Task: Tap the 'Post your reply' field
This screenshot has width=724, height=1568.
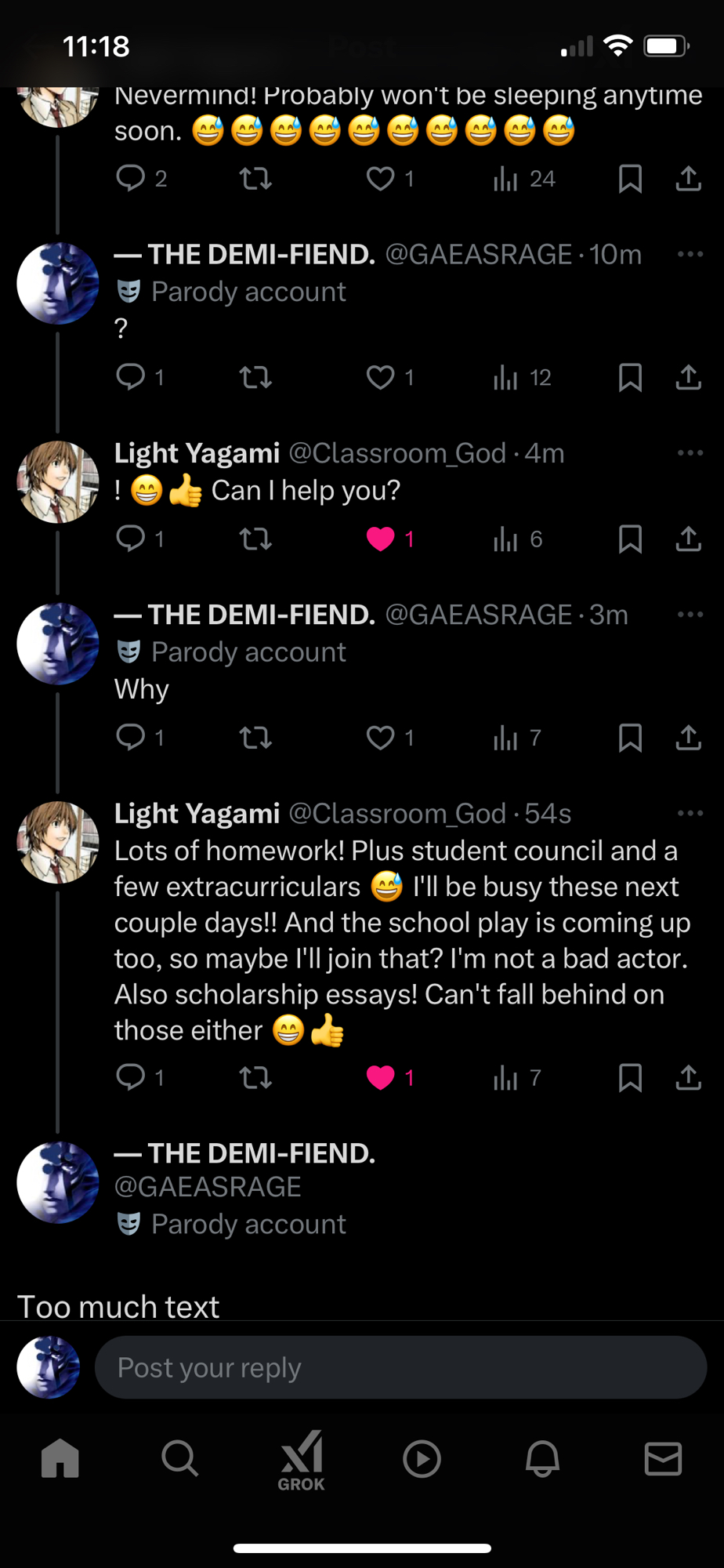Action: [400, 1367]
